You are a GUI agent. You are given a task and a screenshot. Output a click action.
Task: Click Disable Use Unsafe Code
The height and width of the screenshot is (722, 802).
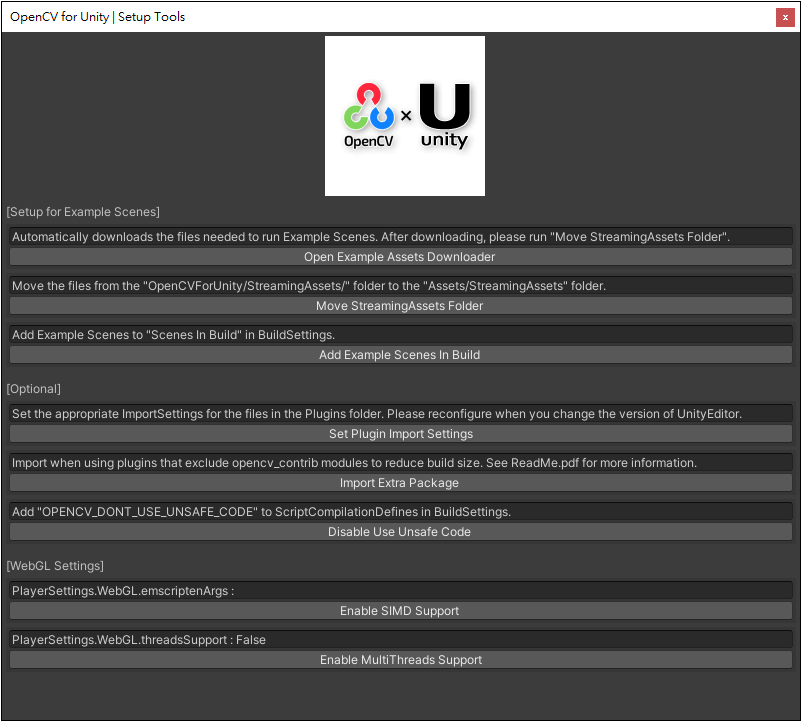[400, 532]
